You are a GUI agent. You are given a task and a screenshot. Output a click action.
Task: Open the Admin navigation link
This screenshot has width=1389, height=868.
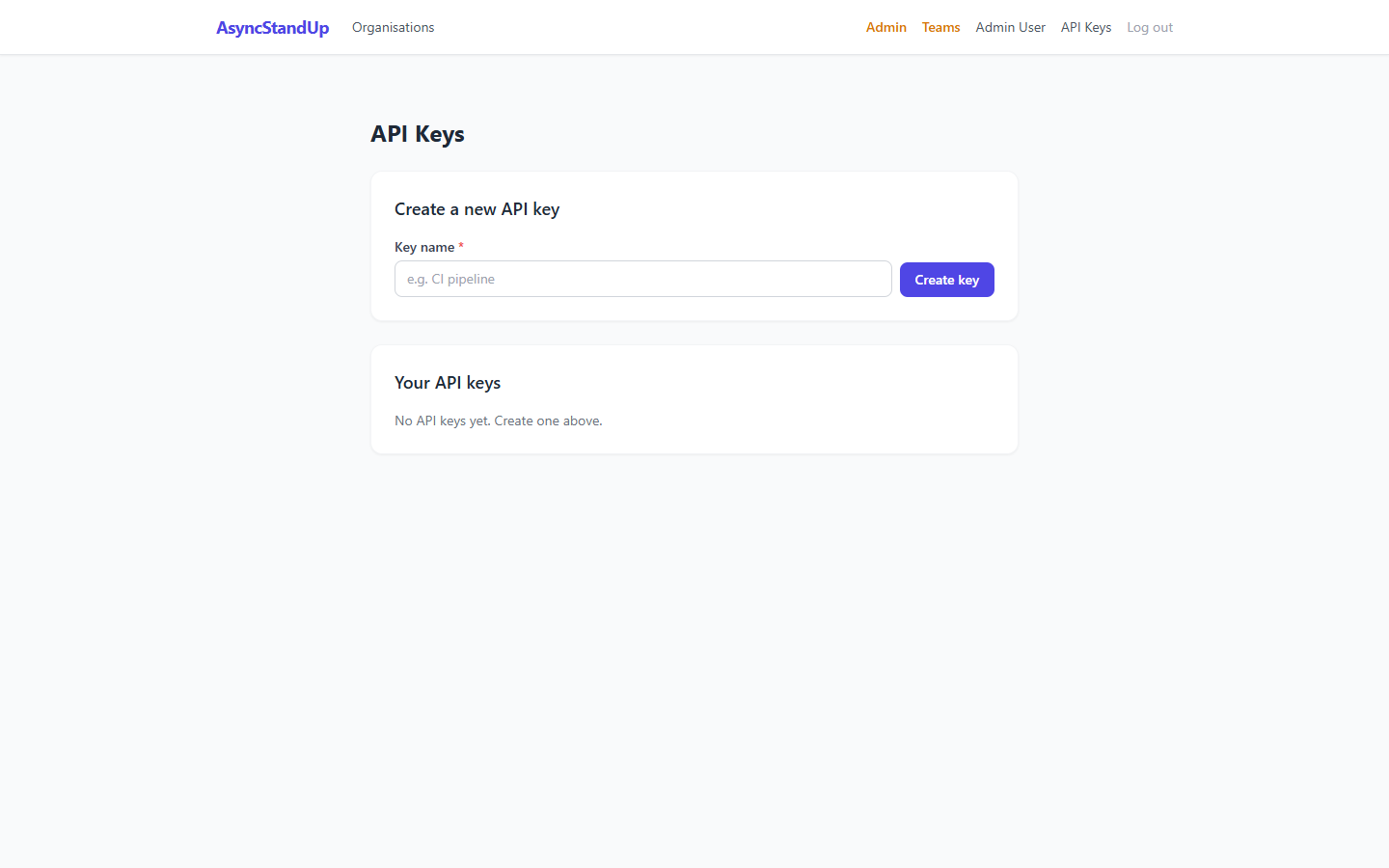point(885,27)
